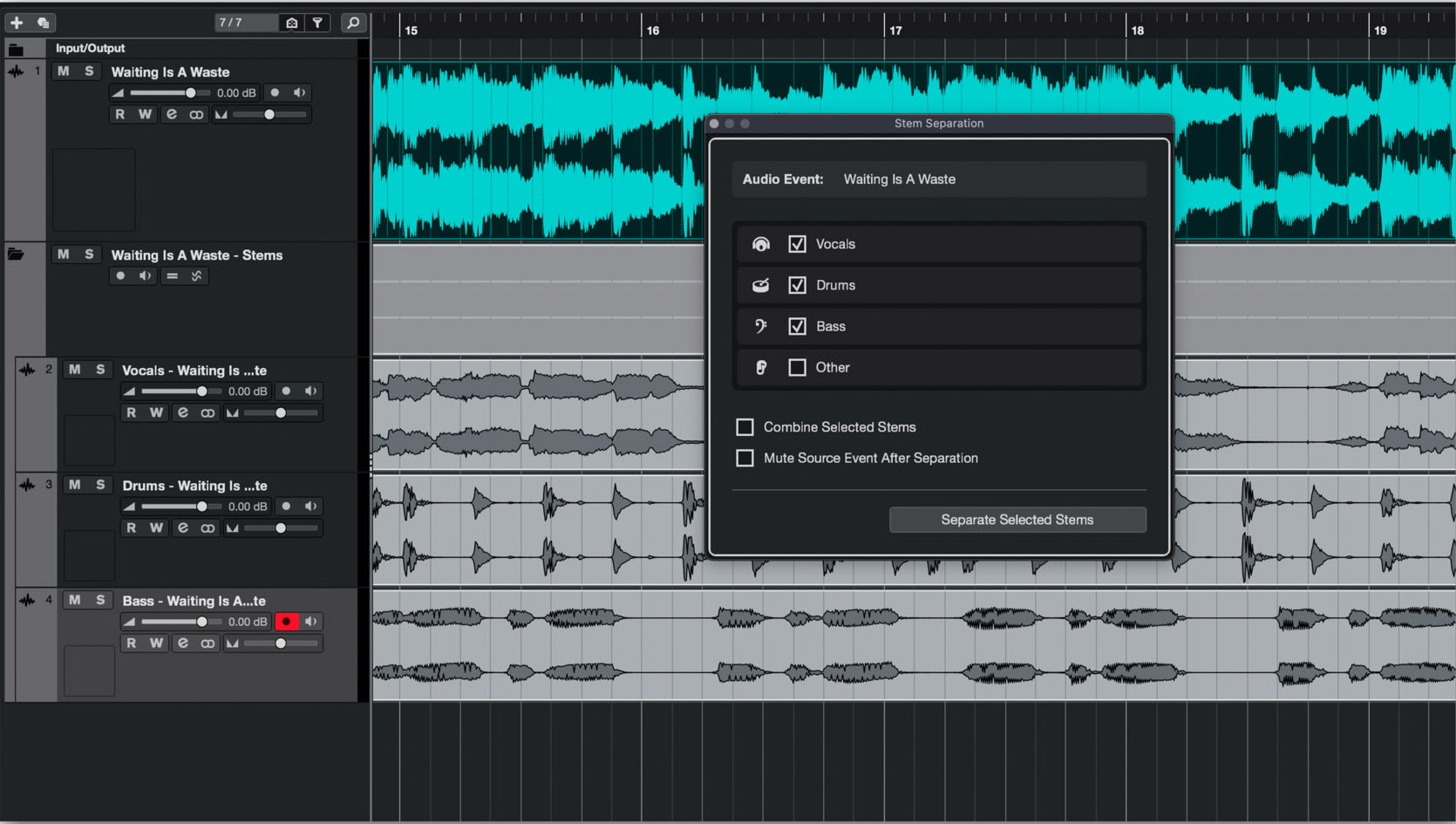Image resolution: width=1456 pixels, height=824 pixels.
Task: Click the bass clef icon beside Bass stem
Action: [x=760, y=326]
